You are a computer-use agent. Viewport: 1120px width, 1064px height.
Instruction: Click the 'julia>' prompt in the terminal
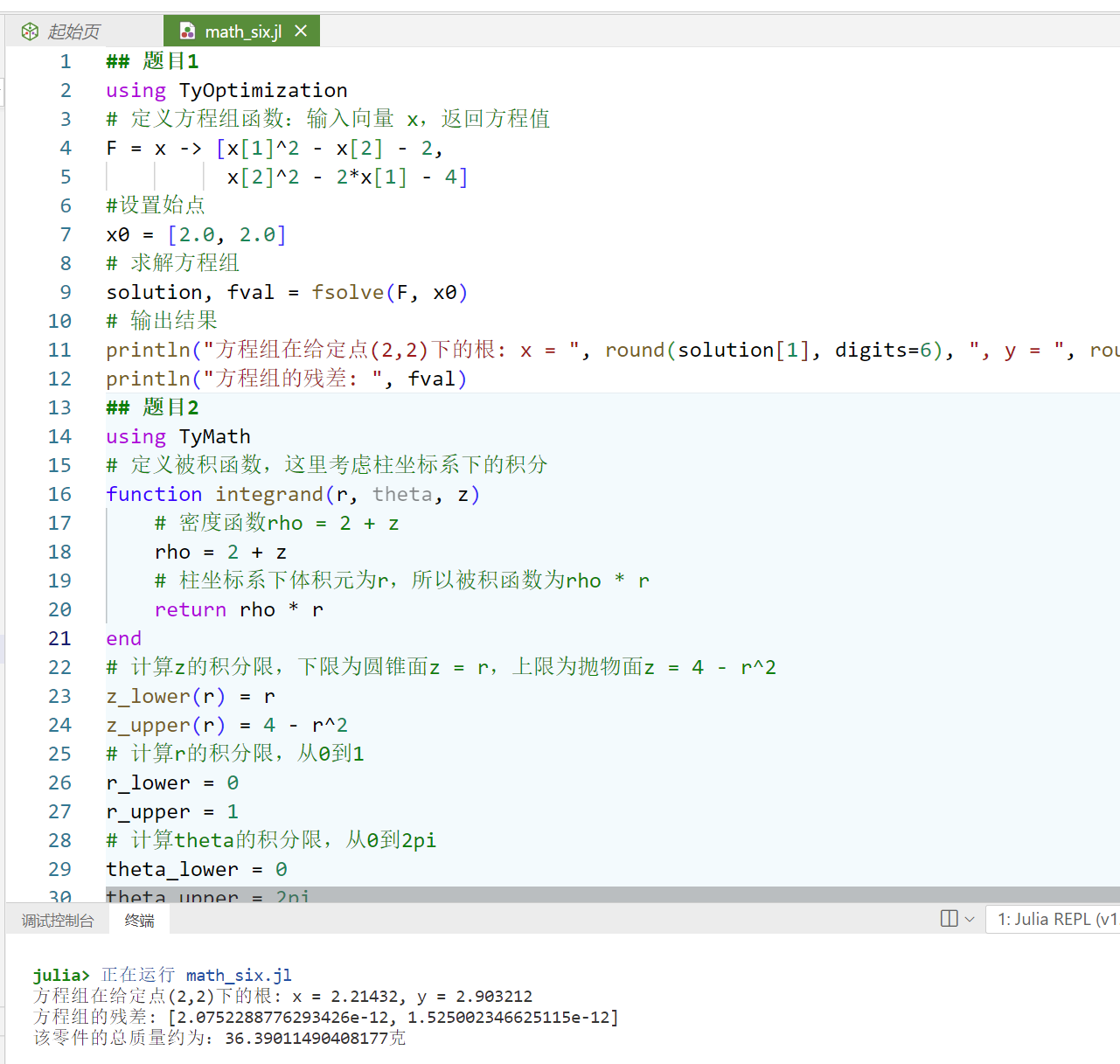click(61, 975)
